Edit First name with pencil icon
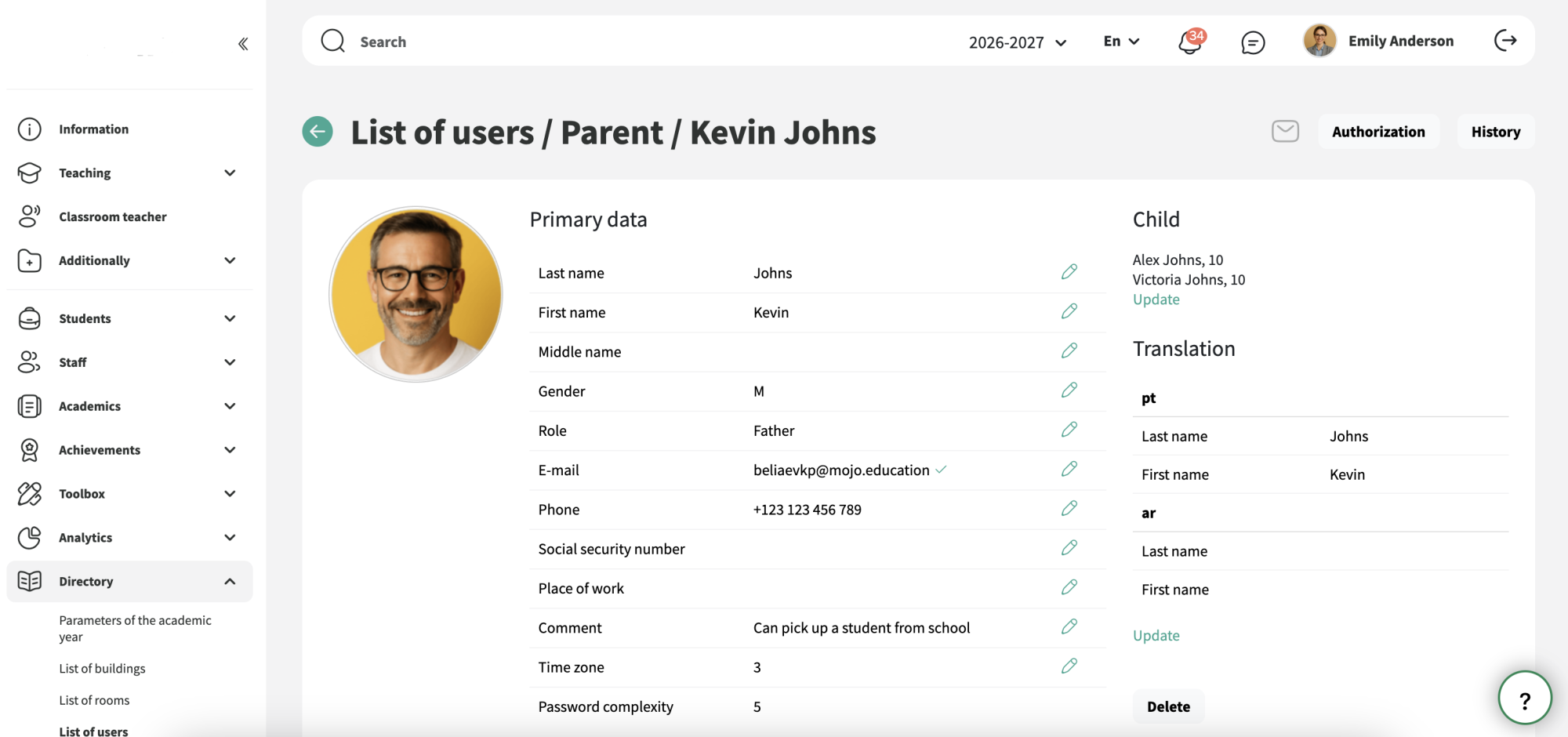The width and height of the screenshot is (1568, 737). (x=1069, y=311)
